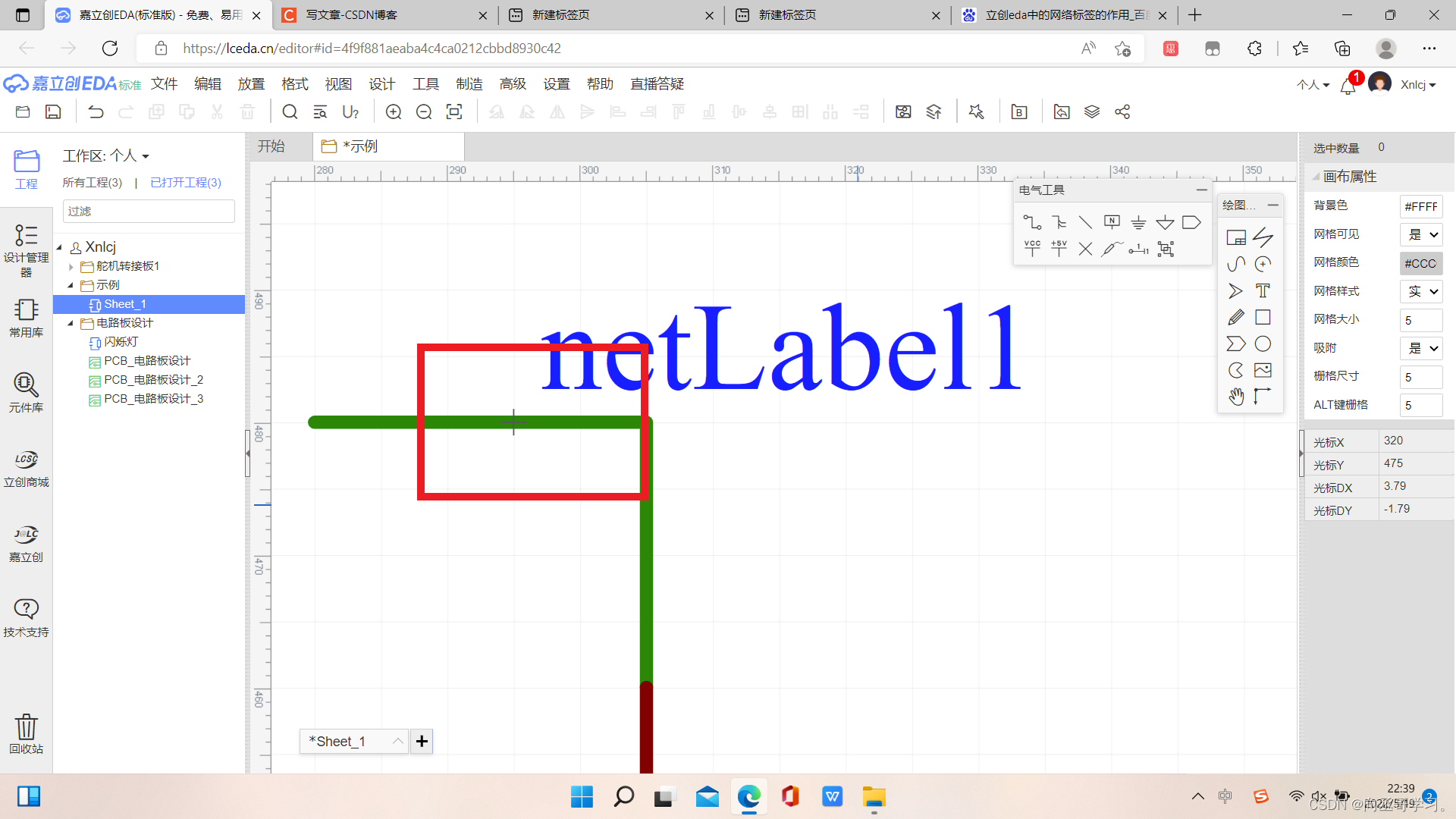The width and height of the screenshot is (1456, 819).
Task: Select the Net Label tool
Action: coord(1112,222)
